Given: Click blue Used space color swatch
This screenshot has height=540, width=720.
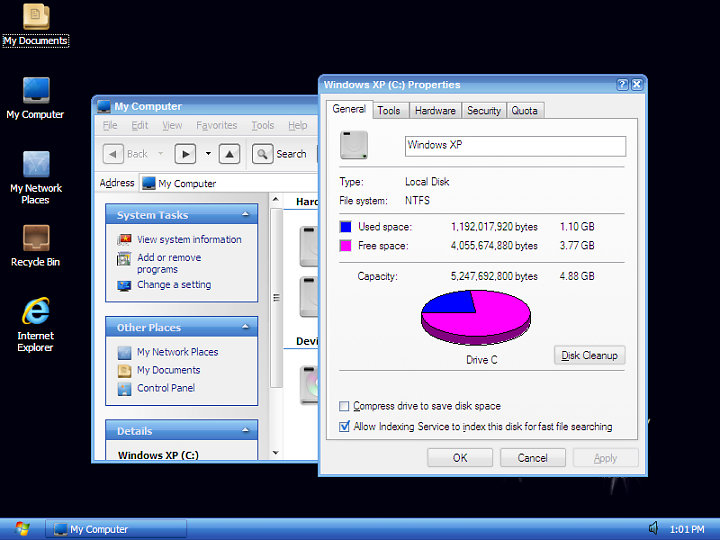Looking at the screenshot, I should click(x=345, y=227).
